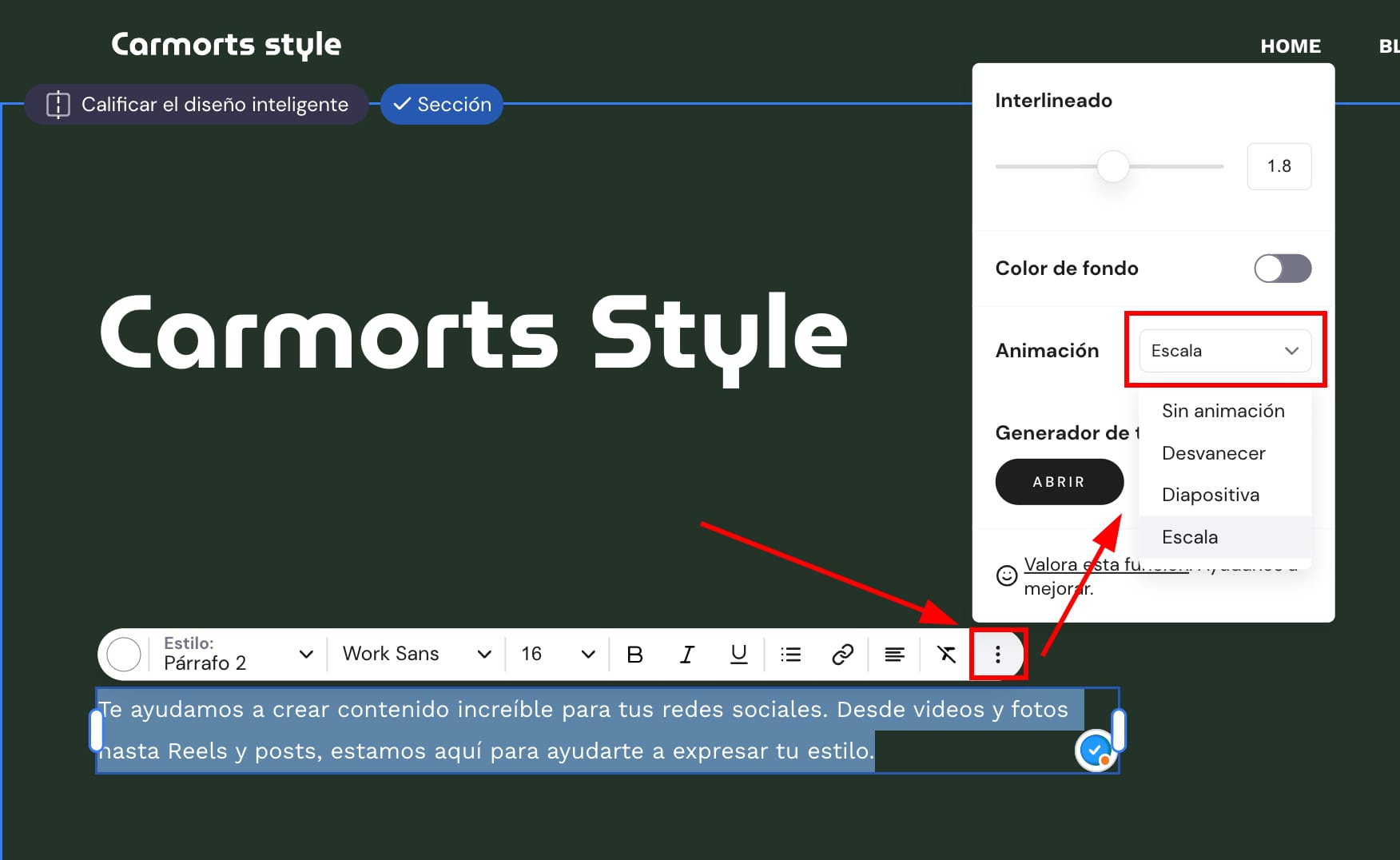Insert a bulleted list
This screenshot has height=860, width=1400.
[x=790, y=655]
